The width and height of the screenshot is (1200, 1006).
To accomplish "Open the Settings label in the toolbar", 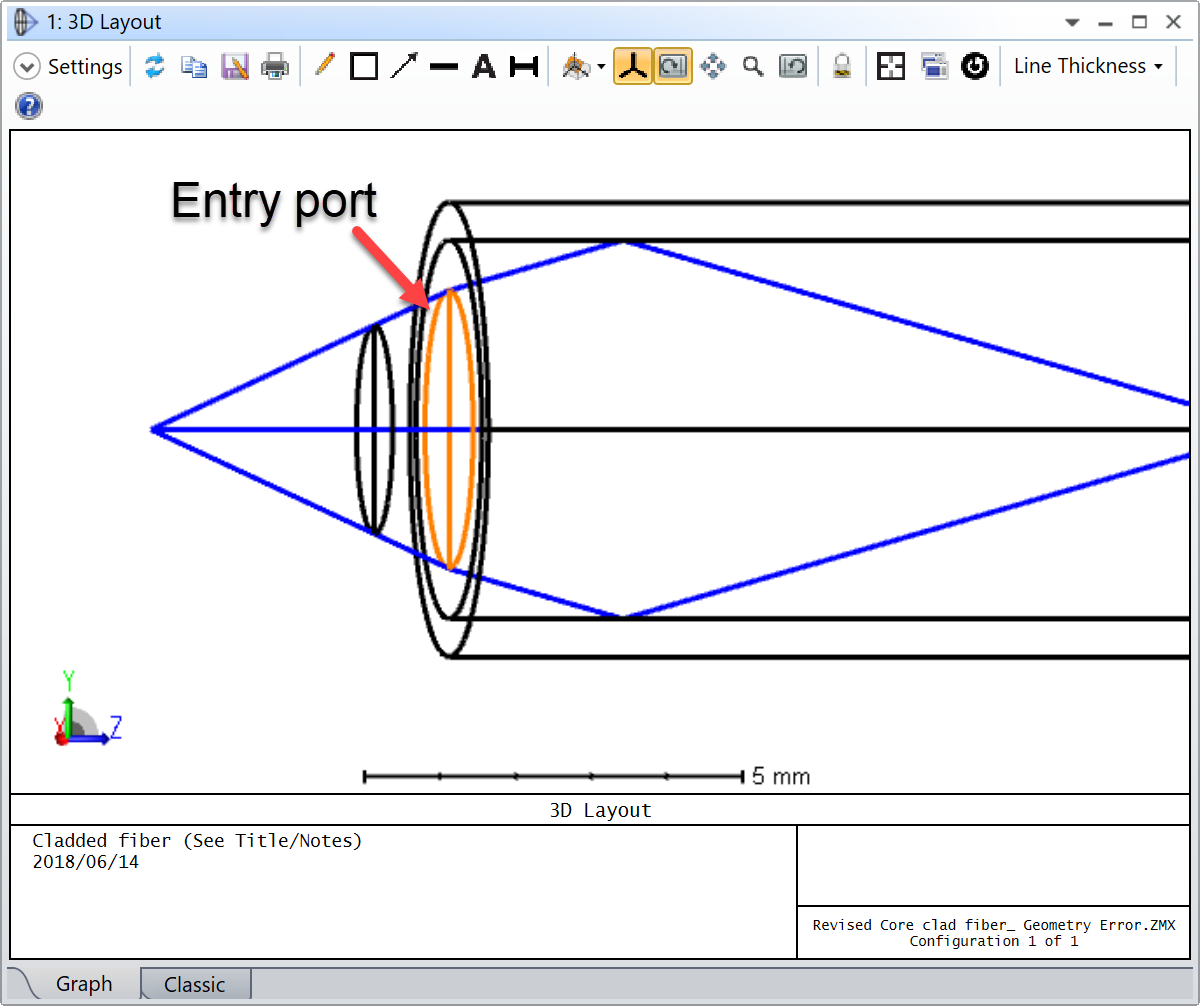I will click(85, 67).
